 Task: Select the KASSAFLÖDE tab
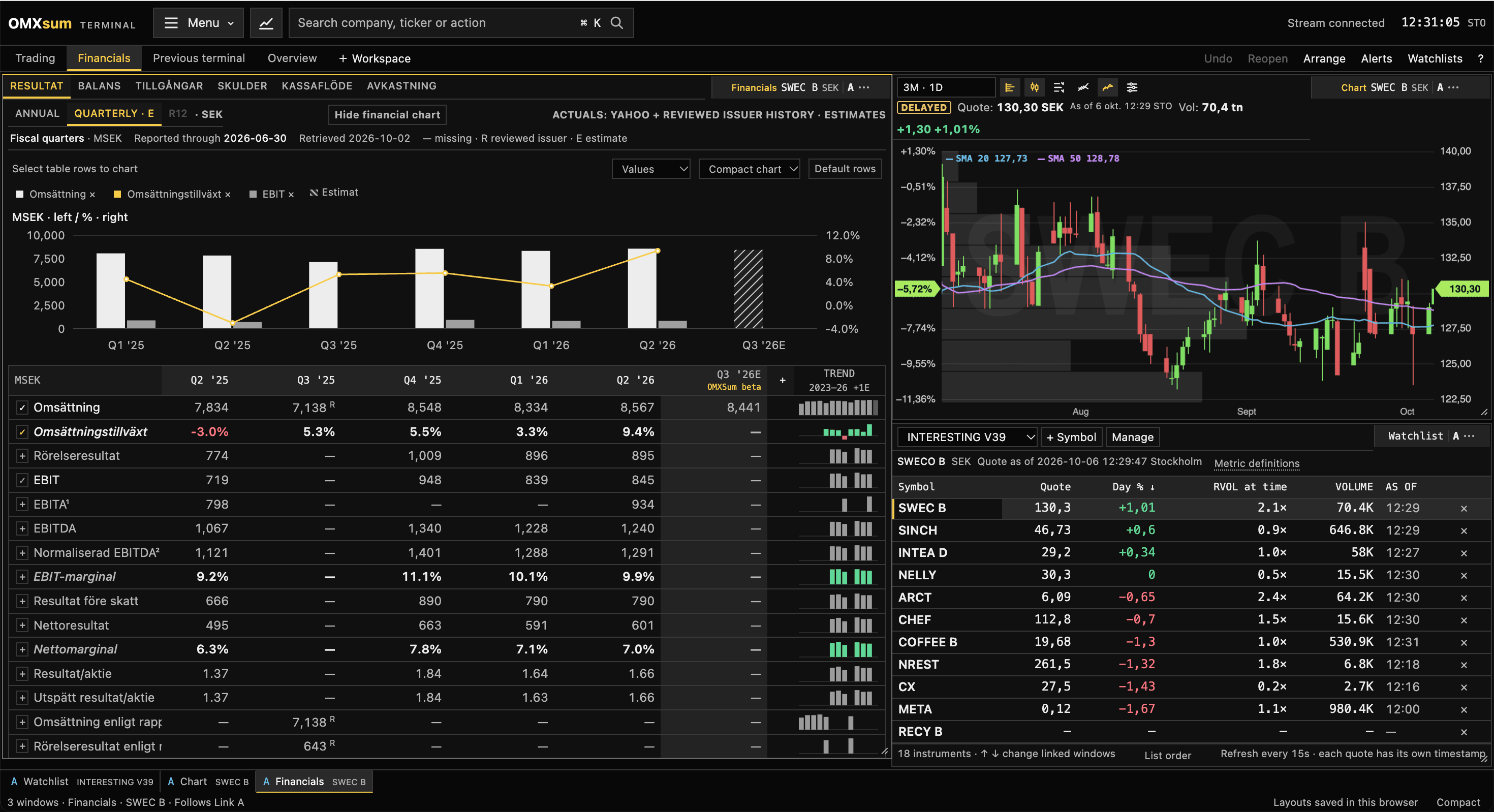pyautogui.click(x=317, y=86)
